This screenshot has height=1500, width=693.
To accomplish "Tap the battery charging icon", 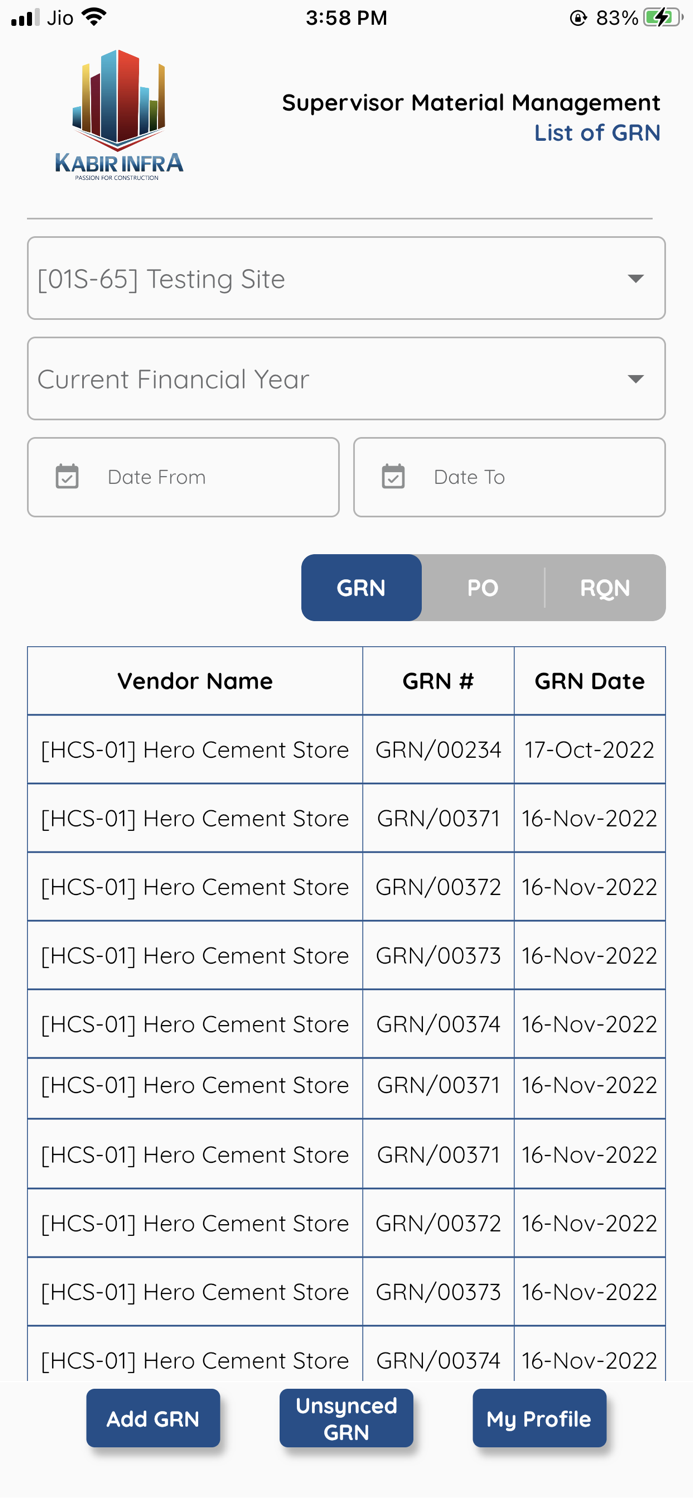I will 663,17.
